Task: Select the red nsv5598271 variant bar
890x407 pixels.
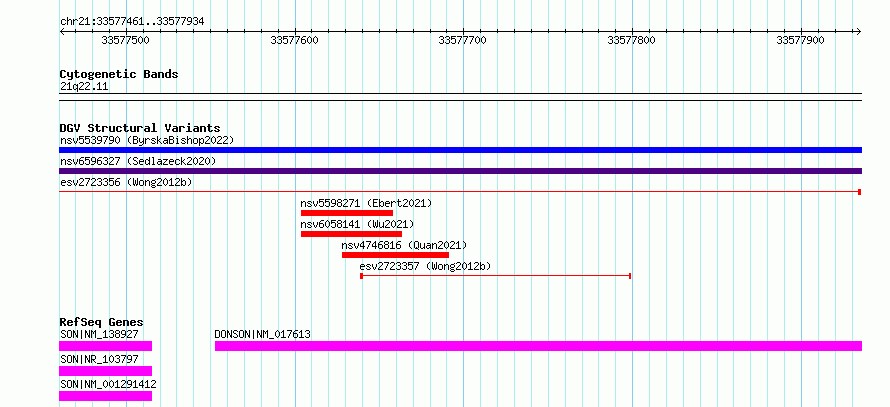Action: pyautogui.click(x=347, y=213)
